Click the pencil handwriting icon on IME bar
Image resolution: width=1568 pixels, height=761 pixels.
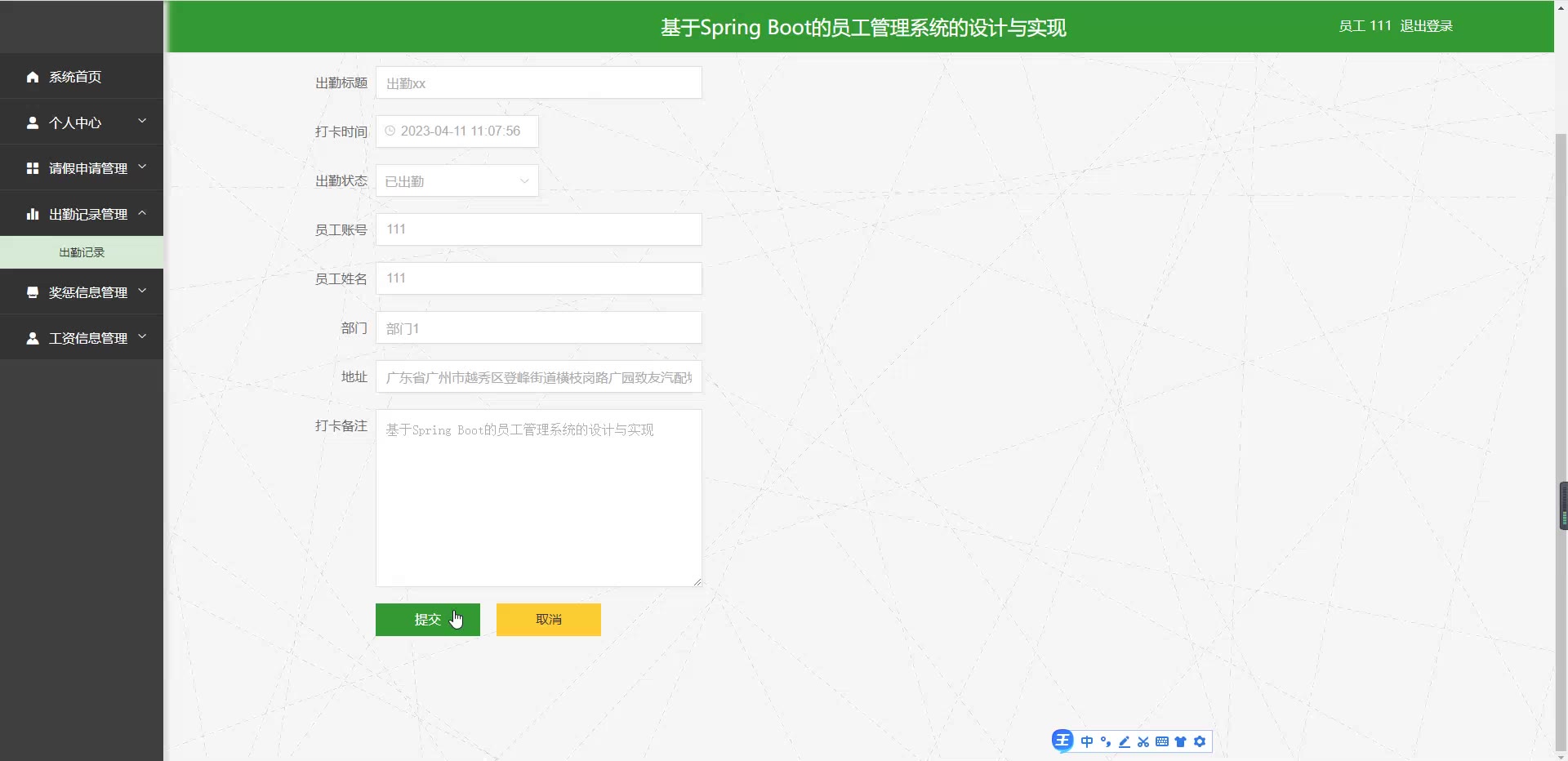pos(1125,741)
